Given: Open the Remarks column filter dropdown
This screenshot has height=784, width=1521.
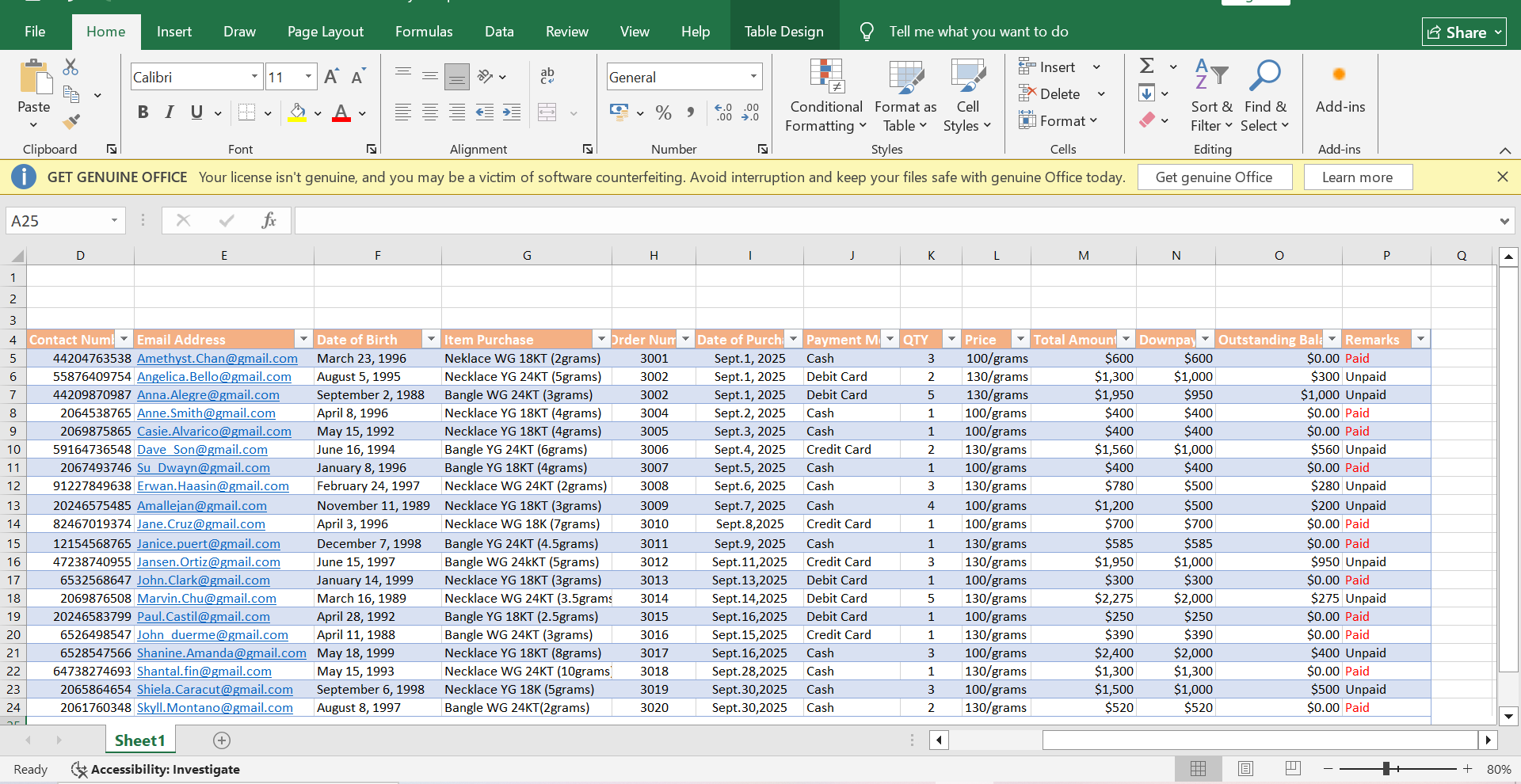Looking at the screenshot, I should pos(1420,339).
